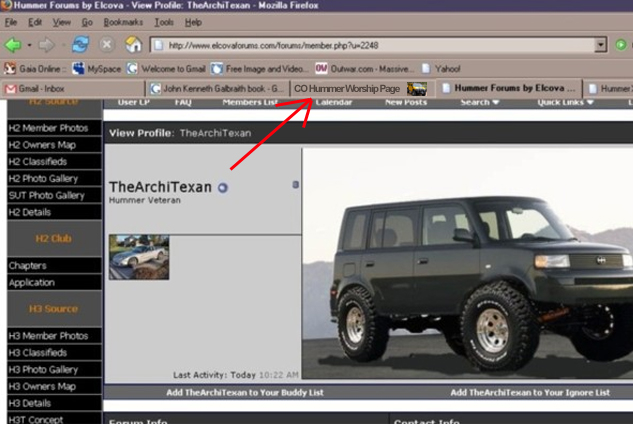633x424 pixels.
Task: Click TheArchiTexan's avatar car thumbnail
Action: [139, 257]
